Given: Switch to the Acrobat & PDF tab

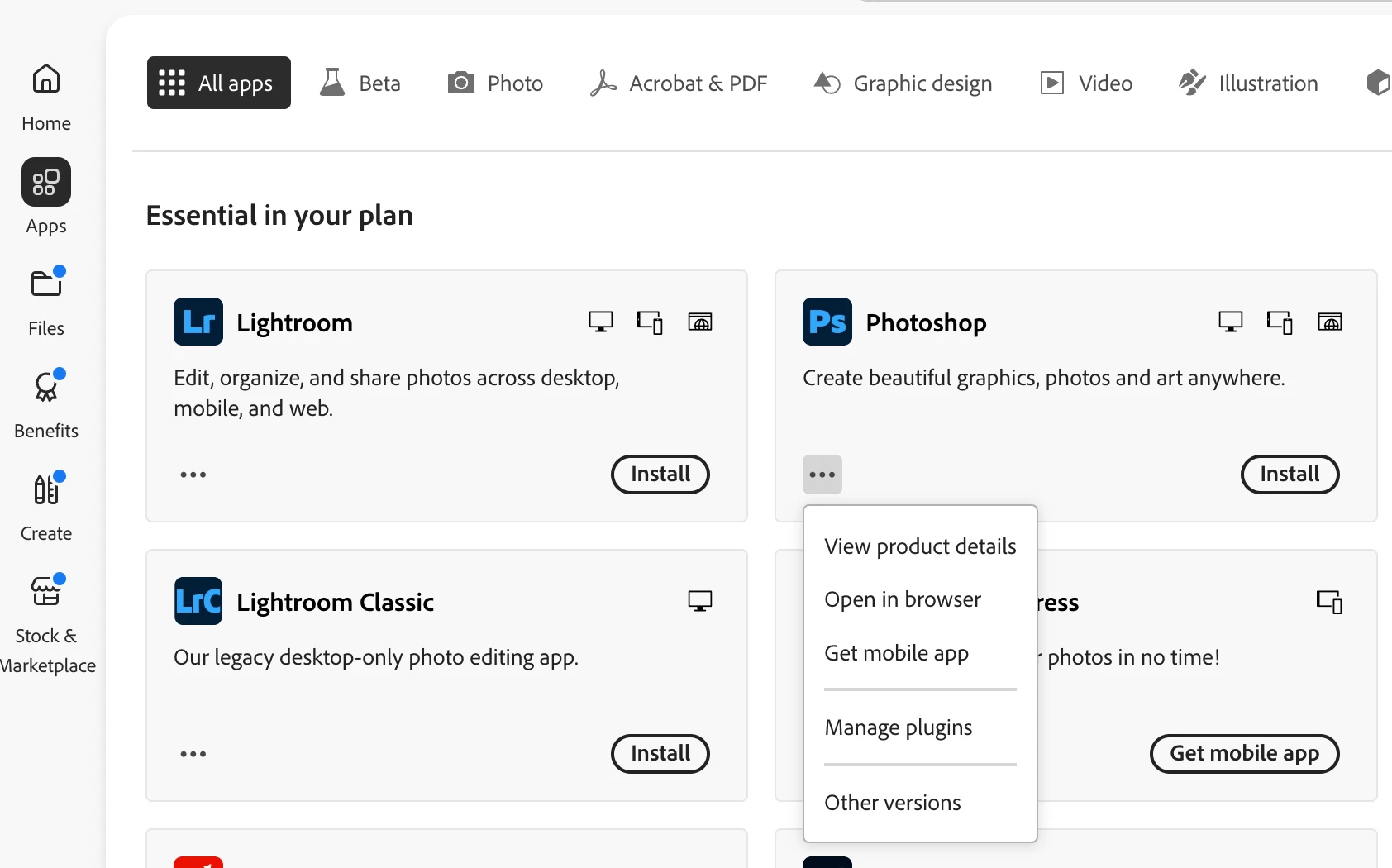Looking at the screenshot, I should point(679,83).
